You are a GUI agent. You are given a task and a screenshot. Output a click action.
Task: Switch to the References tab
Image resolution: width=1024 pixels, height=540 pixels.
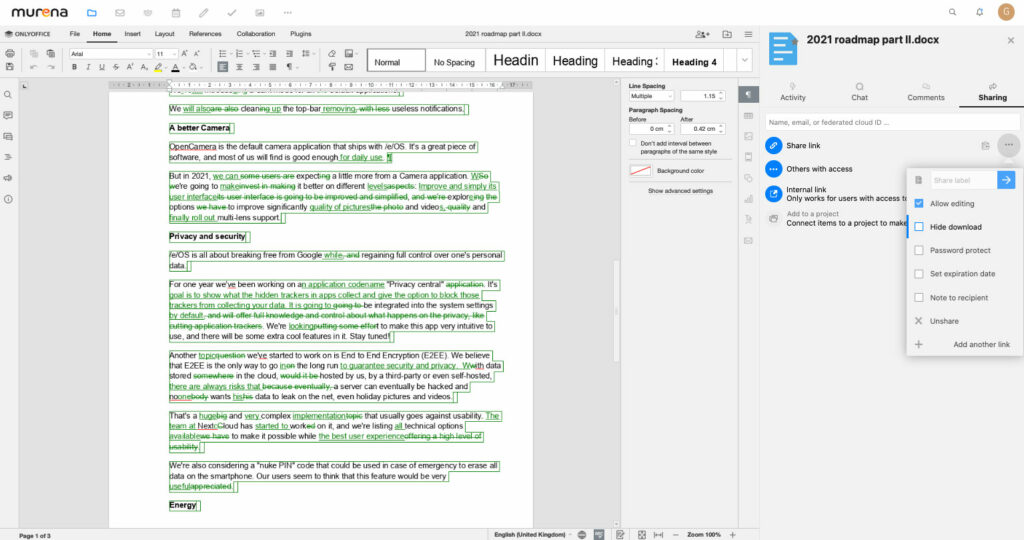tap(205, 33)
